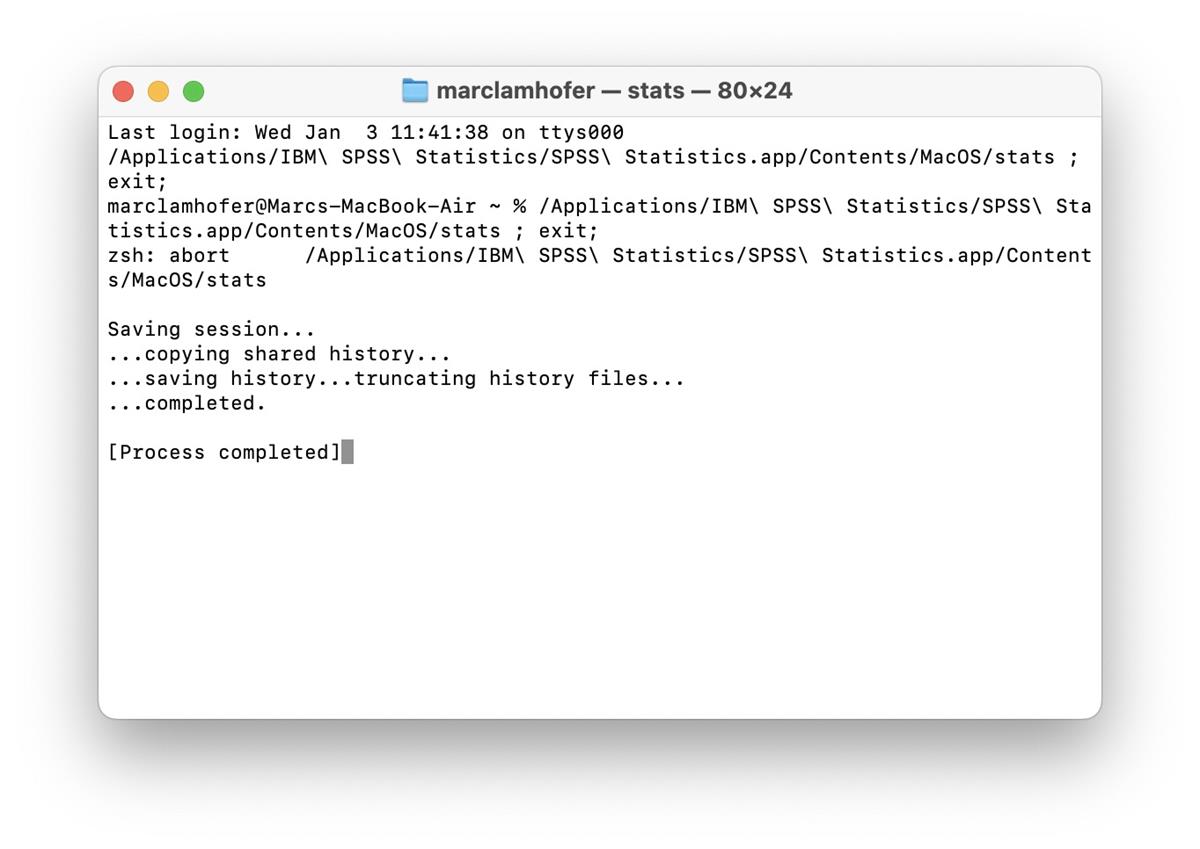This screenshot has width=1200, height=849.
Task: Click the green full-screen window button
Action: [x=194, y=91]
